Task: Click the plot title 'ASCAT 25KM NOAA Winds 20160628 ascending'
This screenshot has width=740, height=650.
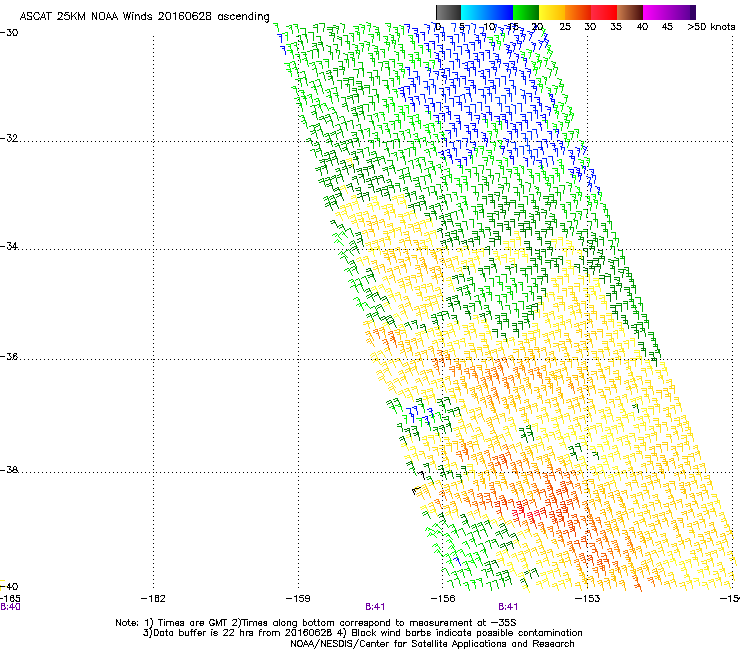Action: (144, 17)
